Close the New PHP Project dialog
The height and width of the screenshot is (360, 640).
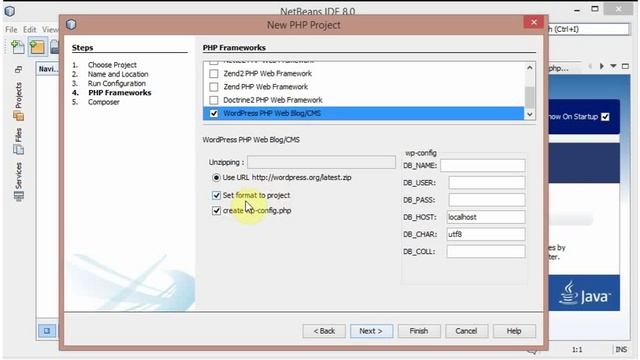click(533, 22)
